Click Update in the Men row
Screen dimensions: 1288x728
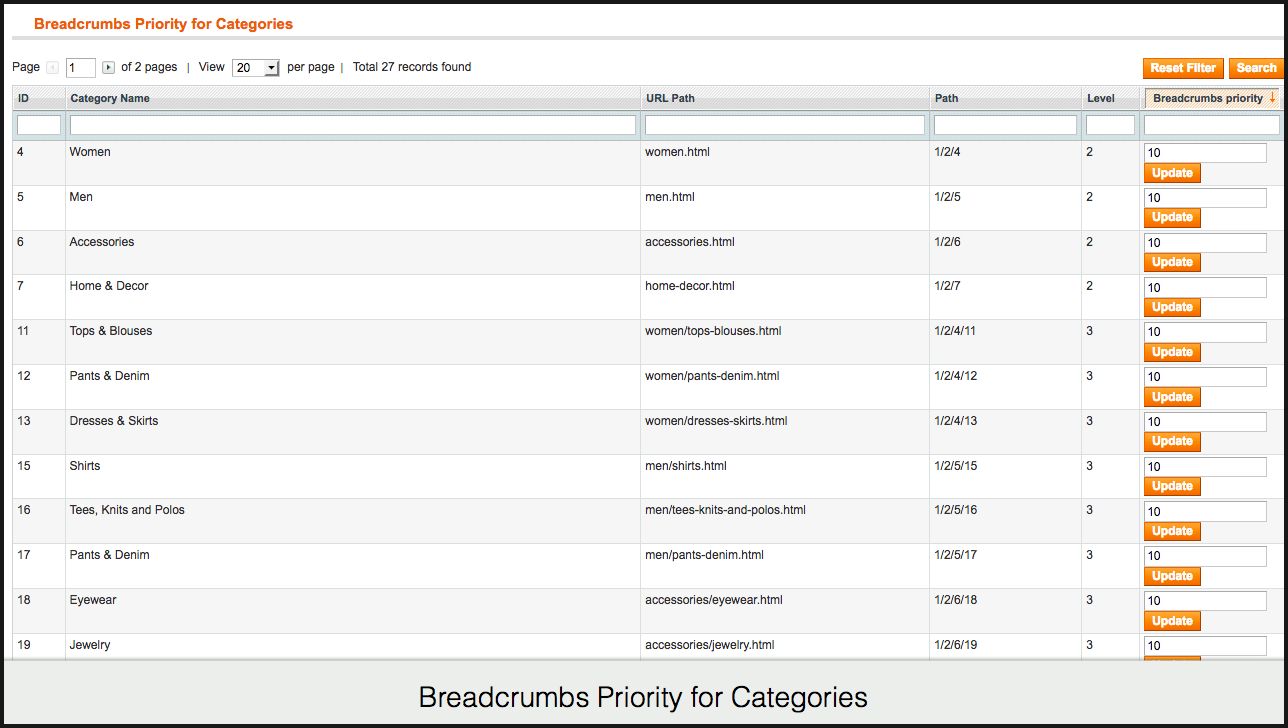(x=1172, y=217)
